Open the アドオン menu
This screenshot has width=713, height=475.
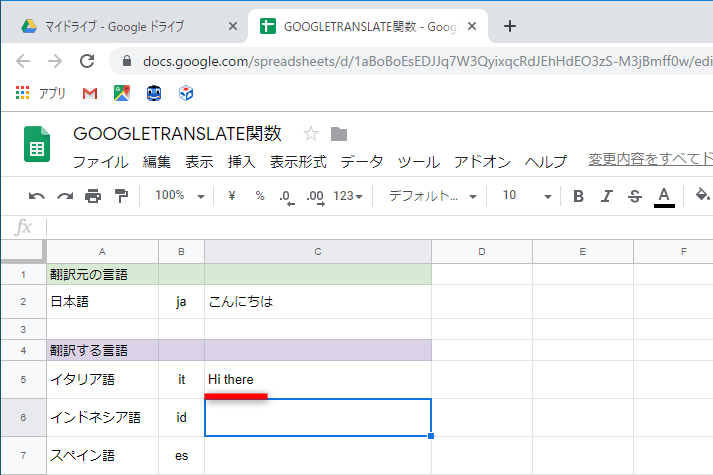pos(482,161)
